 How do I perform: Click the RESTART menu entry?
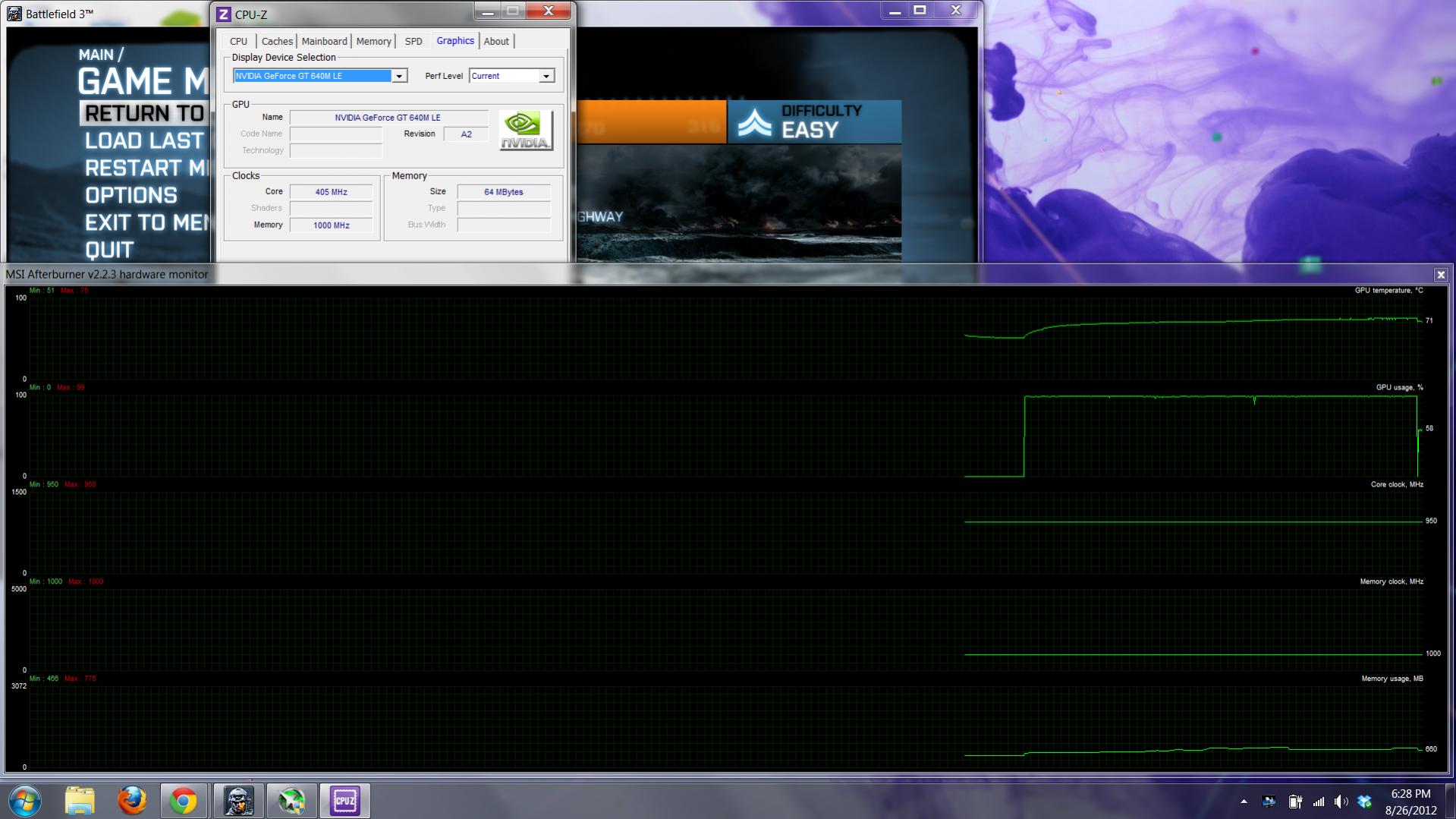pos(146,169)
